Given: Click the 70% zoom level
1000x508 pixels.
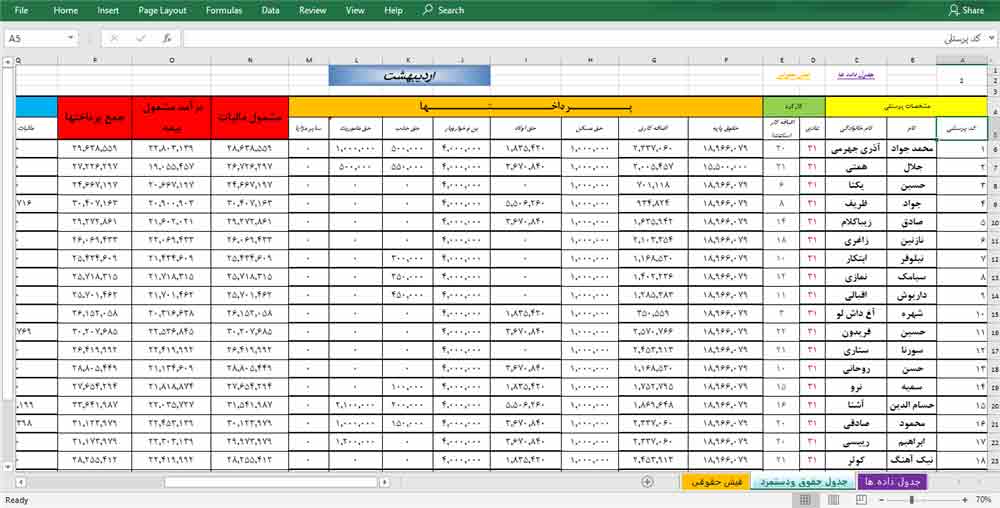Looking at the screenshot, I should (x=985, y=500).
